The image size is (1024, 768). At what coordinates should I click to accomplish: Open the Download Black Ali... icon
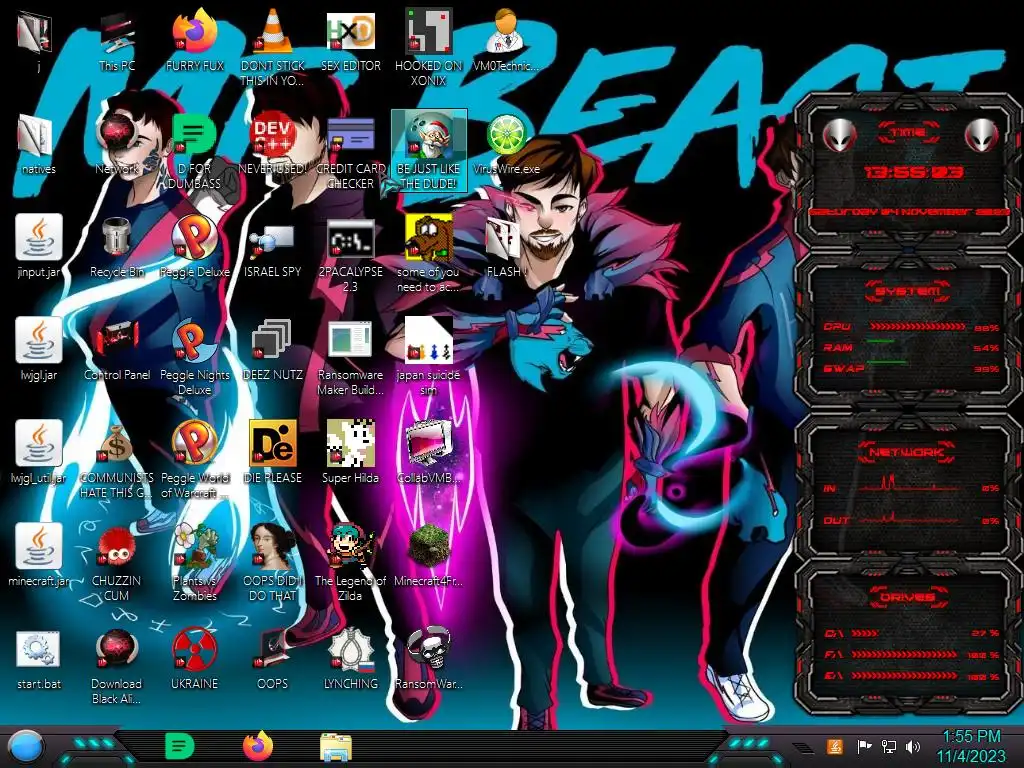click(117, 650)
